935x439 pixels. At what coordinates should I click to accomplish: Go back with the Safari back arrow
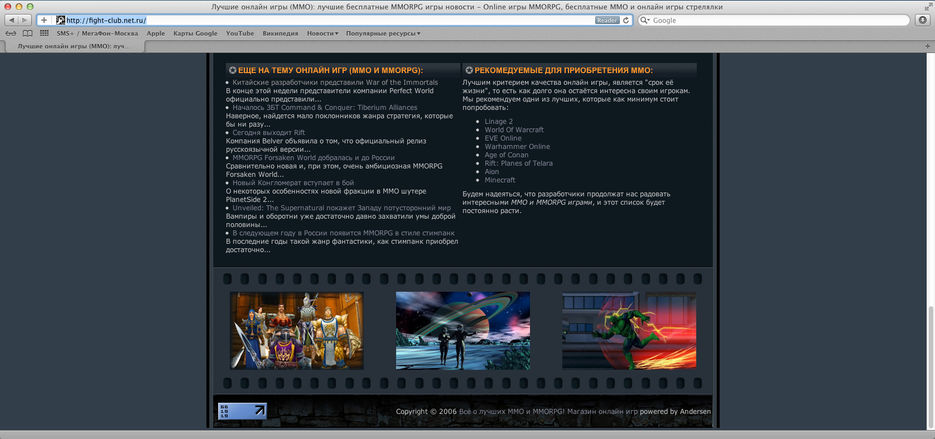[x=11, y=20]
